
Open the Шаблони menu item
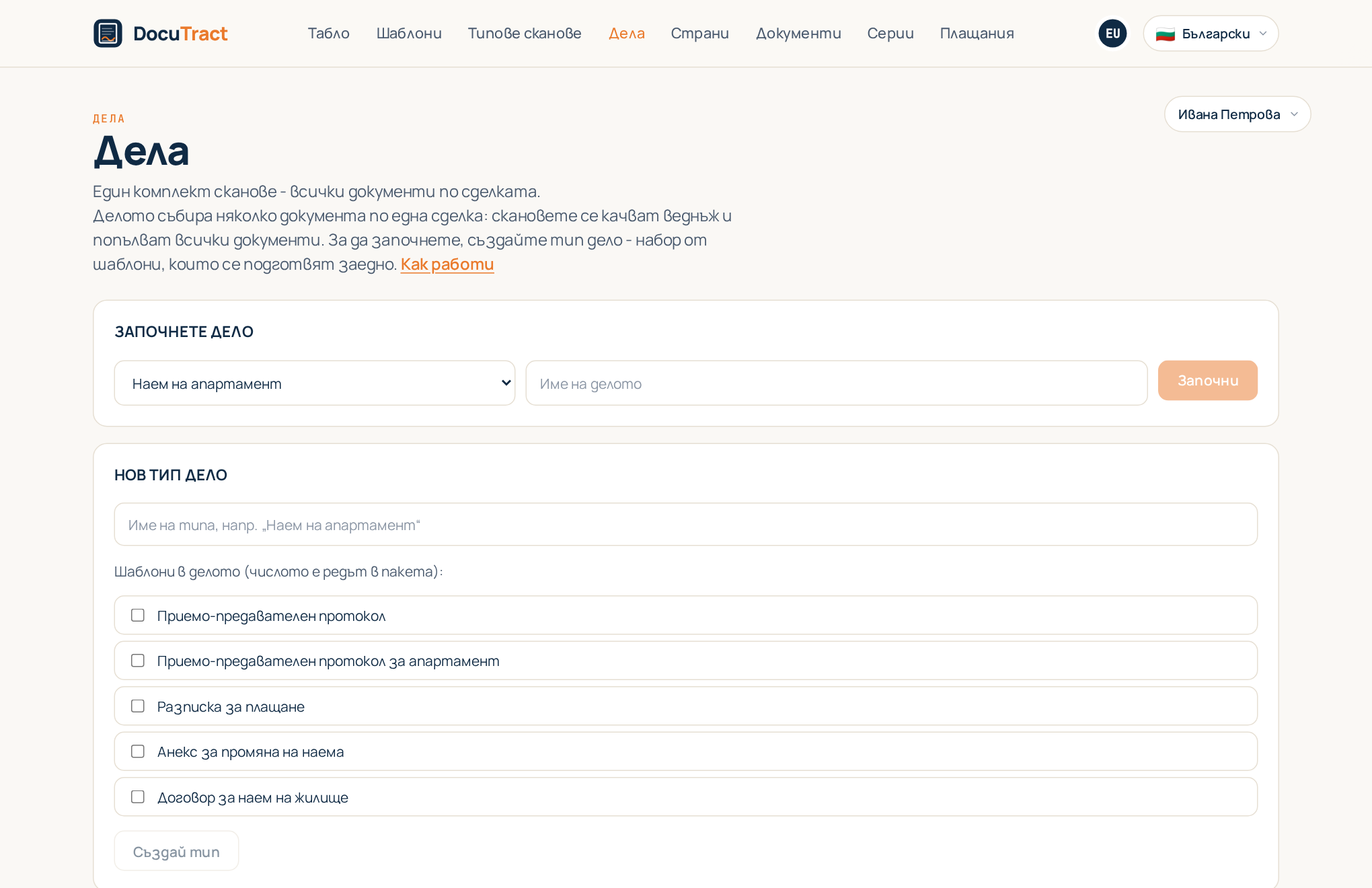coord(409,33)
